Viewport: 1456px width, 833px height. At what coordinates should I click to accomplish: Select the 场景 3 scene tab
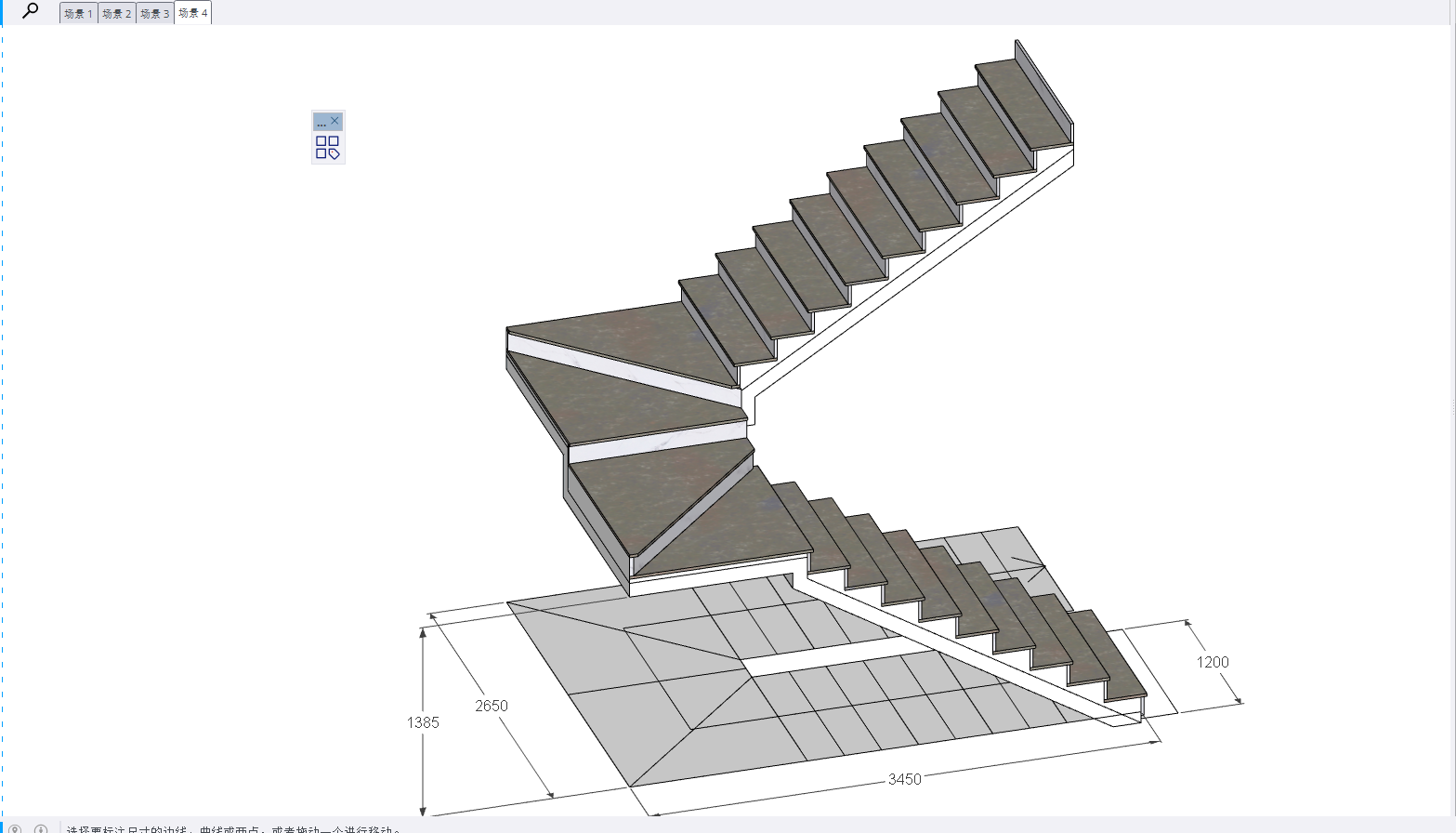click(x=154, y=13)
